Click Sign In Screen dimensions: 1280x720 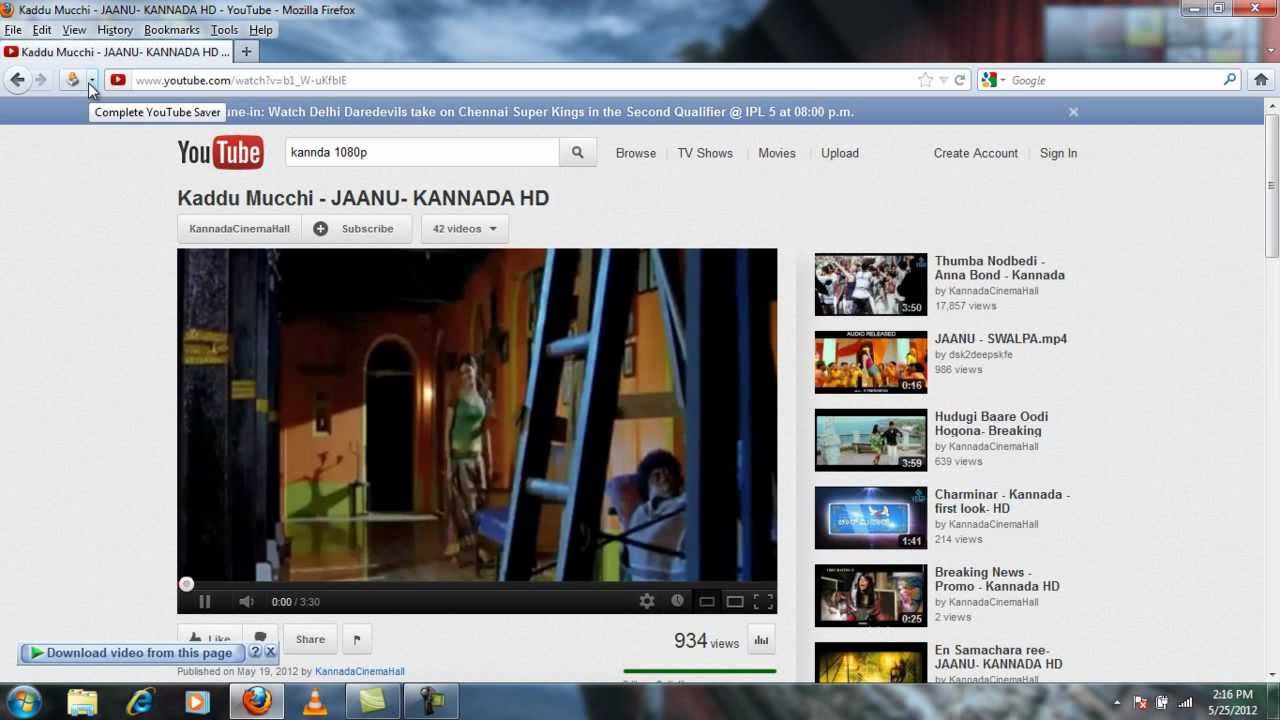coord(1058,153)
